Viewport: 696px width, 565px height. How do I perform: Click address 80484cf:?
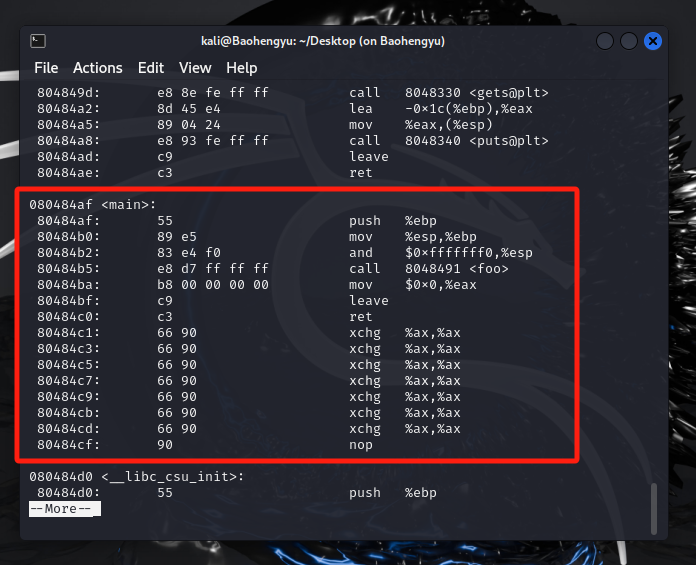point(69,445)
